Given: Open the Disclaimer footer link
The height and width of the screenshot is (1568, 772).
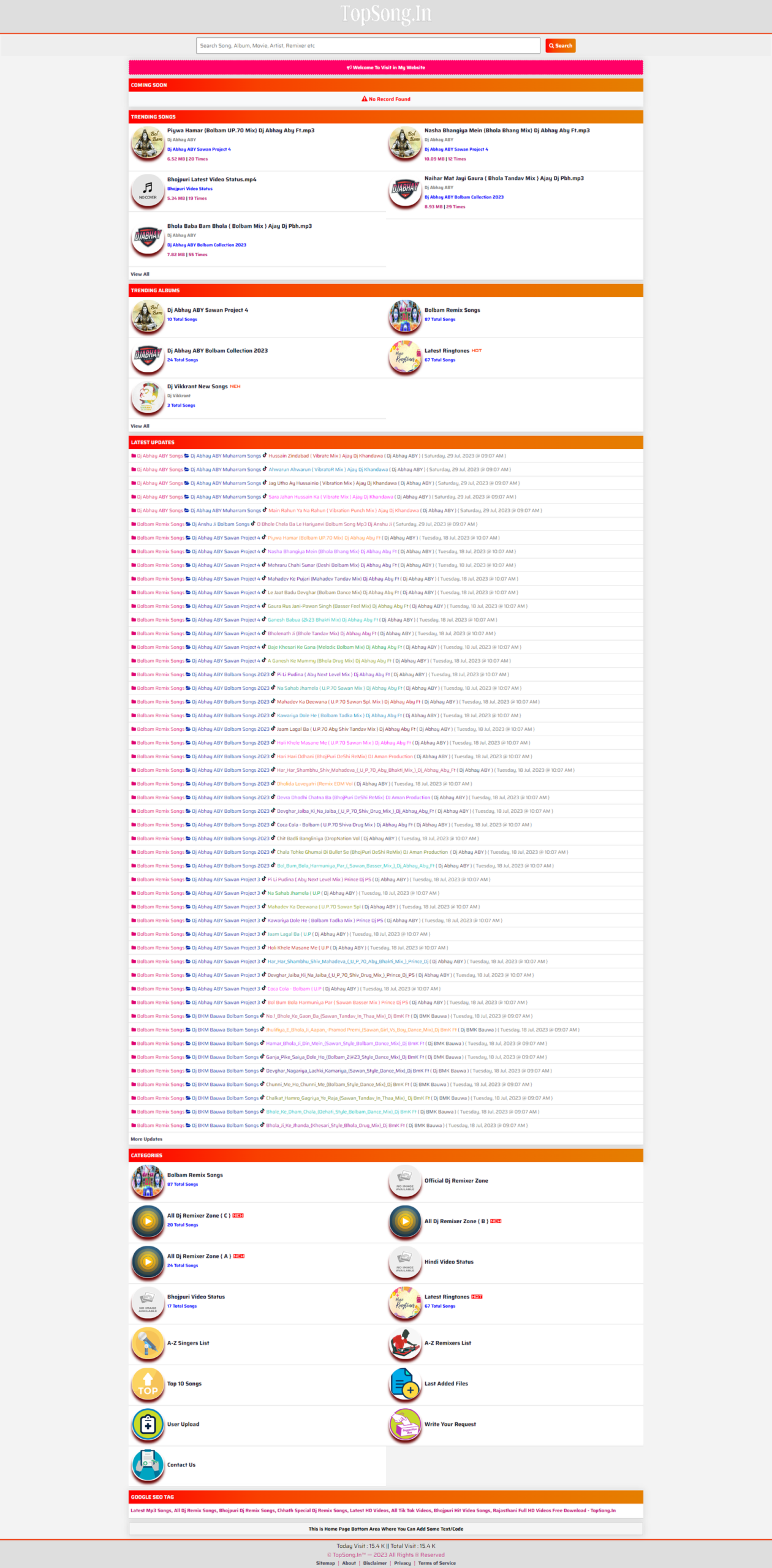Looking at the screenshot, I should 375,1563.
